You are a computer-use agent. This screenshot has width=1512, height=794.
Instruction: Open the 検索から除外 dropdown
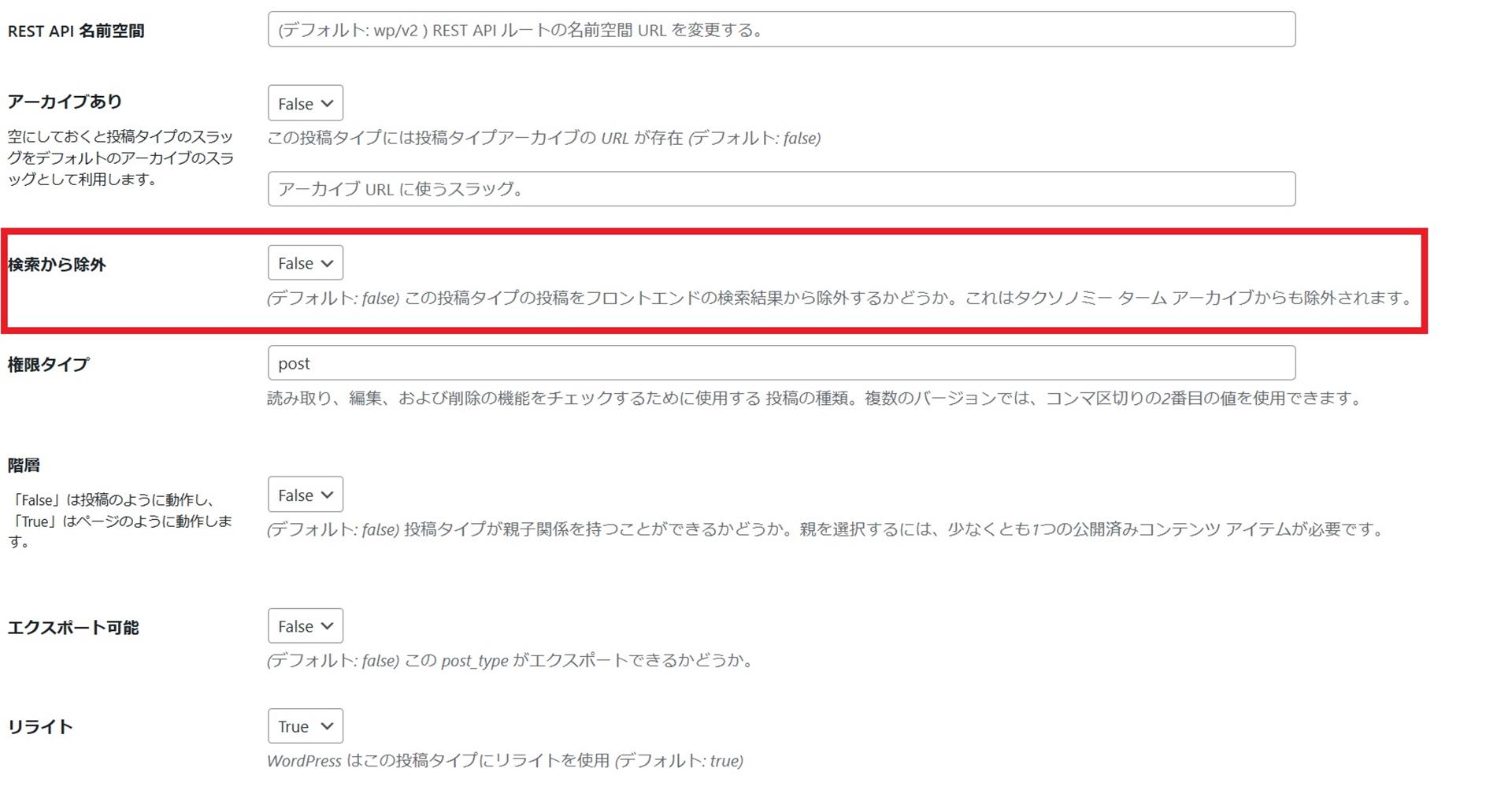pos(305,263)
